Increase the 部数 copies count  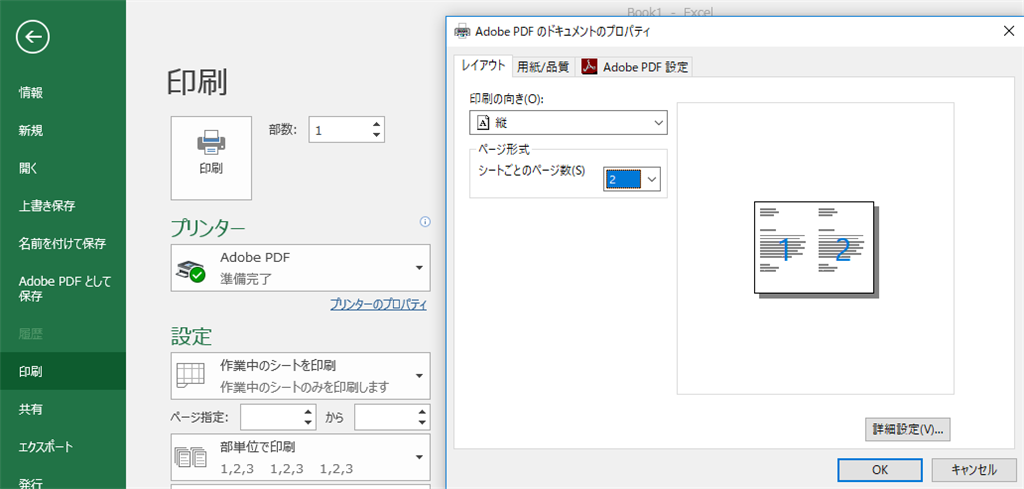(376, 124)
